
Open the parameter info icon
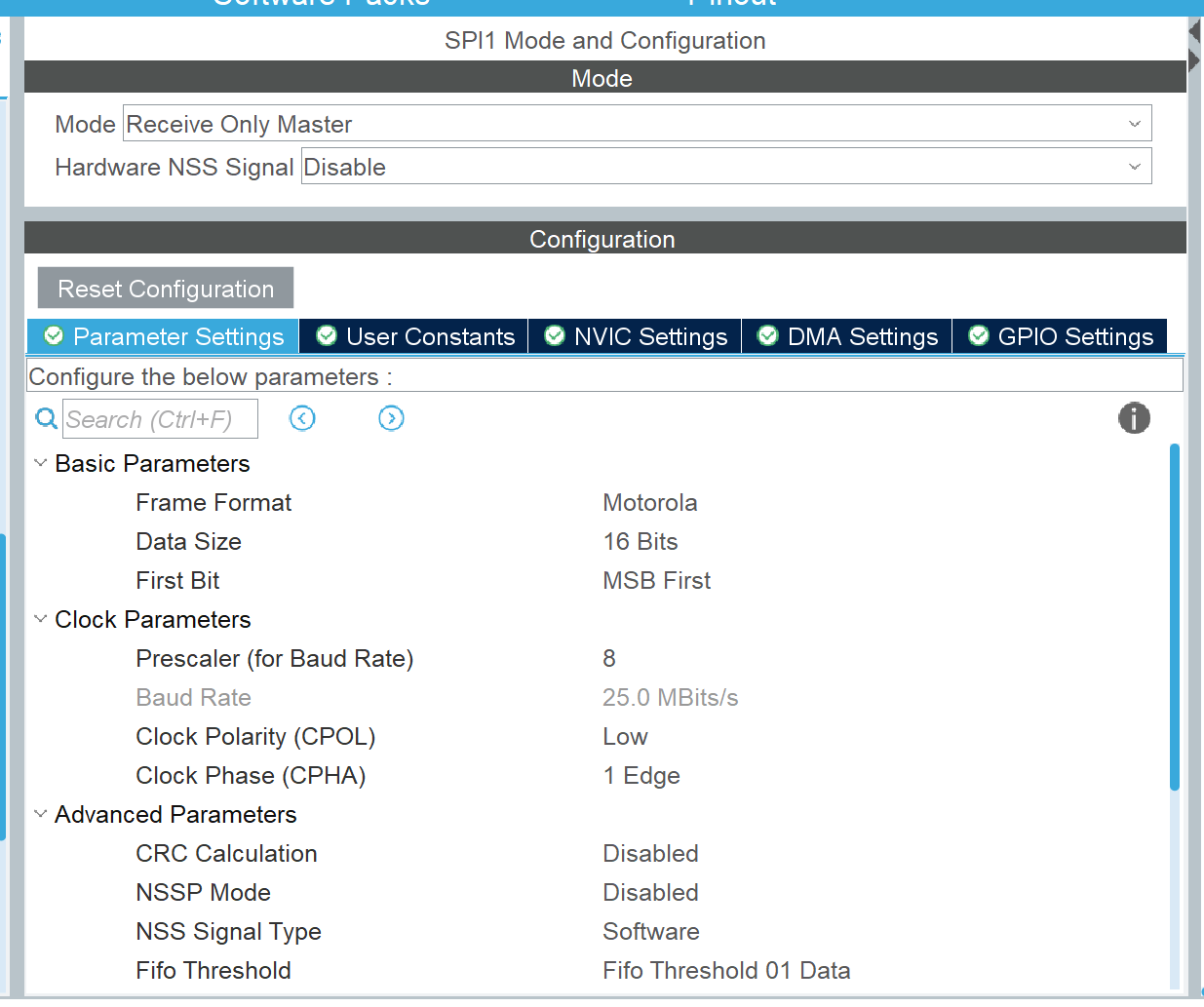(1133, 419)
